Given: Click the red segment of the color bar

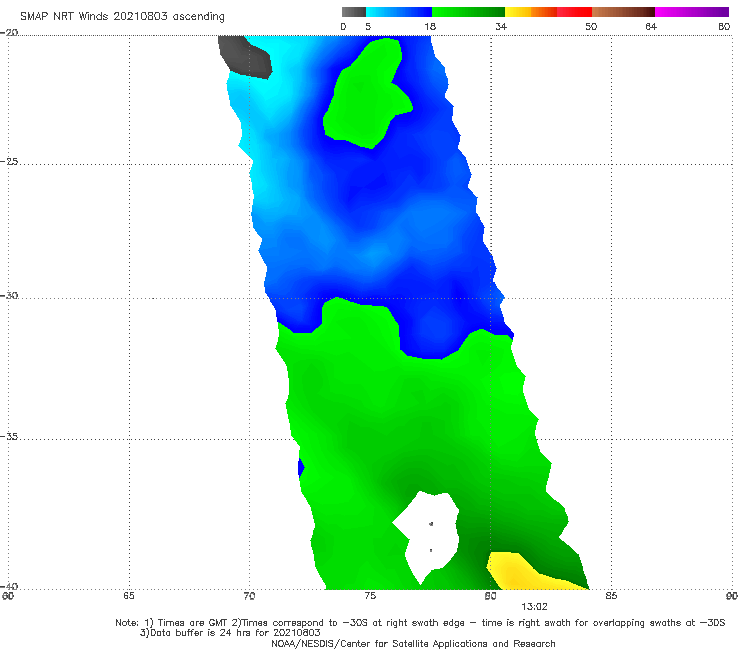Looking at the screenshot, I should (x=574, y=12).
